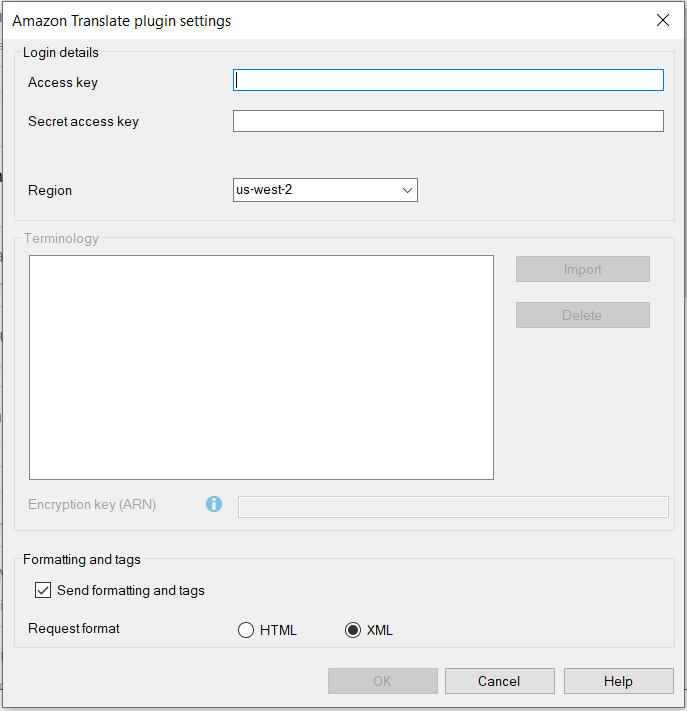Click the Delete terminology button
Screen dimensions: 687x711
(x=582, y=315)
